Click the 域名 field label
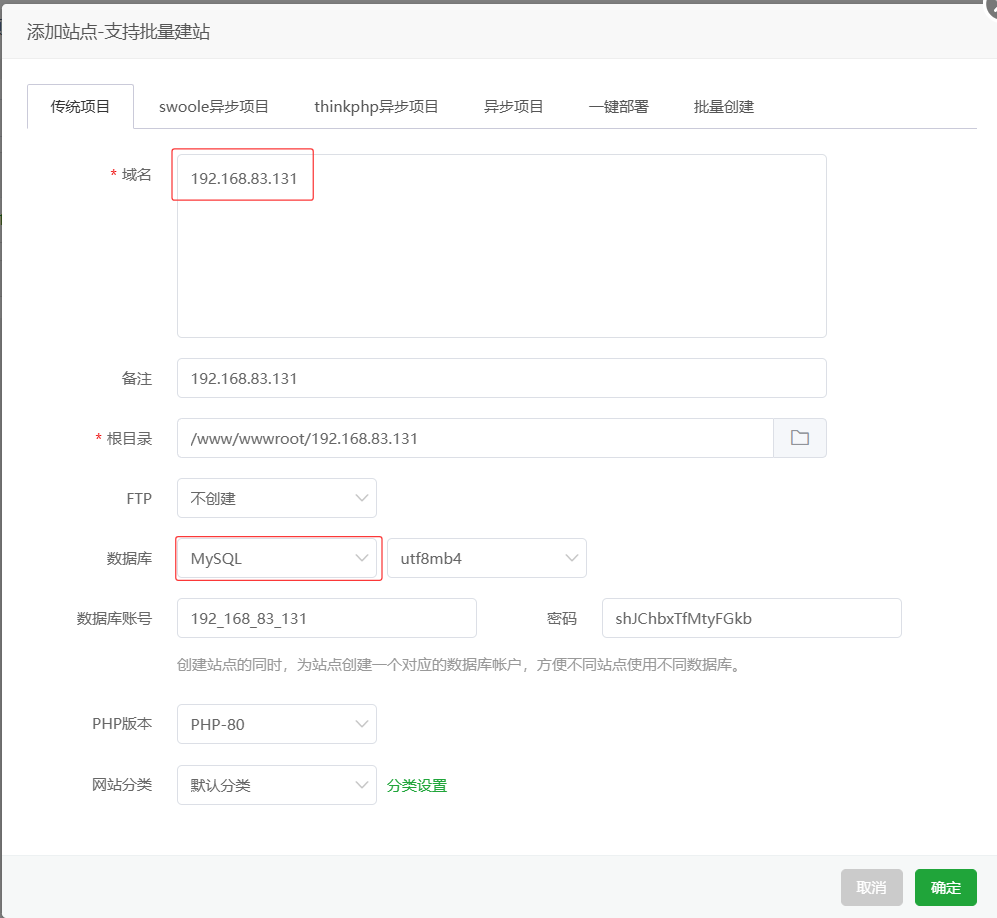The height and width of the screenshot is (918, 997). pyautogui.click(x=136, y=174)
